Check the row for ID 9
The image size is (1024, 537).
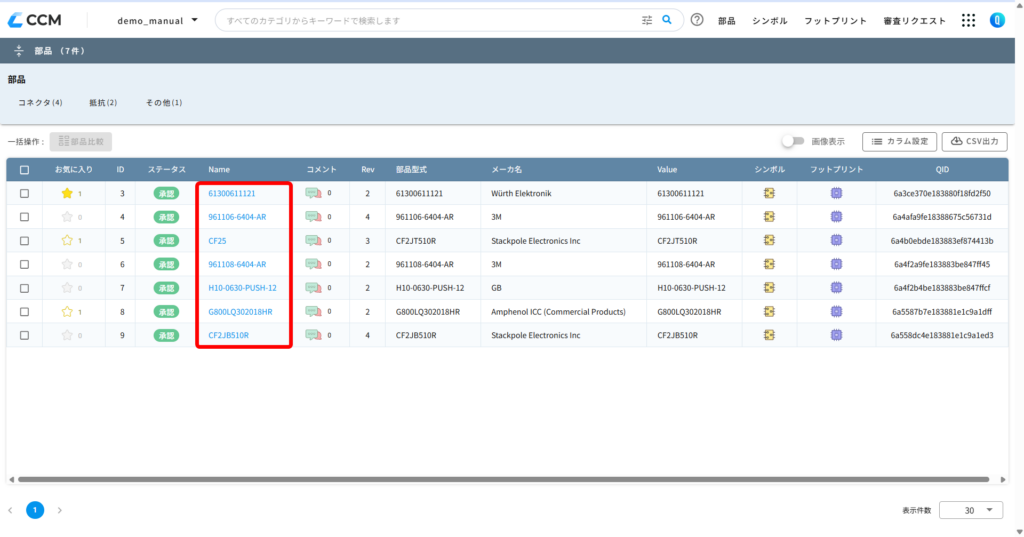click(24, 335)
